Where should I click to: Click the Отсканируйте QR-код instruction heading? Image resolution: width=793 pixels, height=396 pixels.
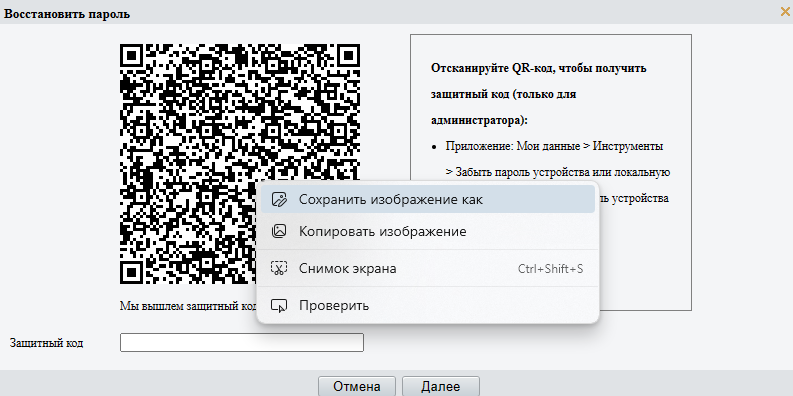click(539, 94)
